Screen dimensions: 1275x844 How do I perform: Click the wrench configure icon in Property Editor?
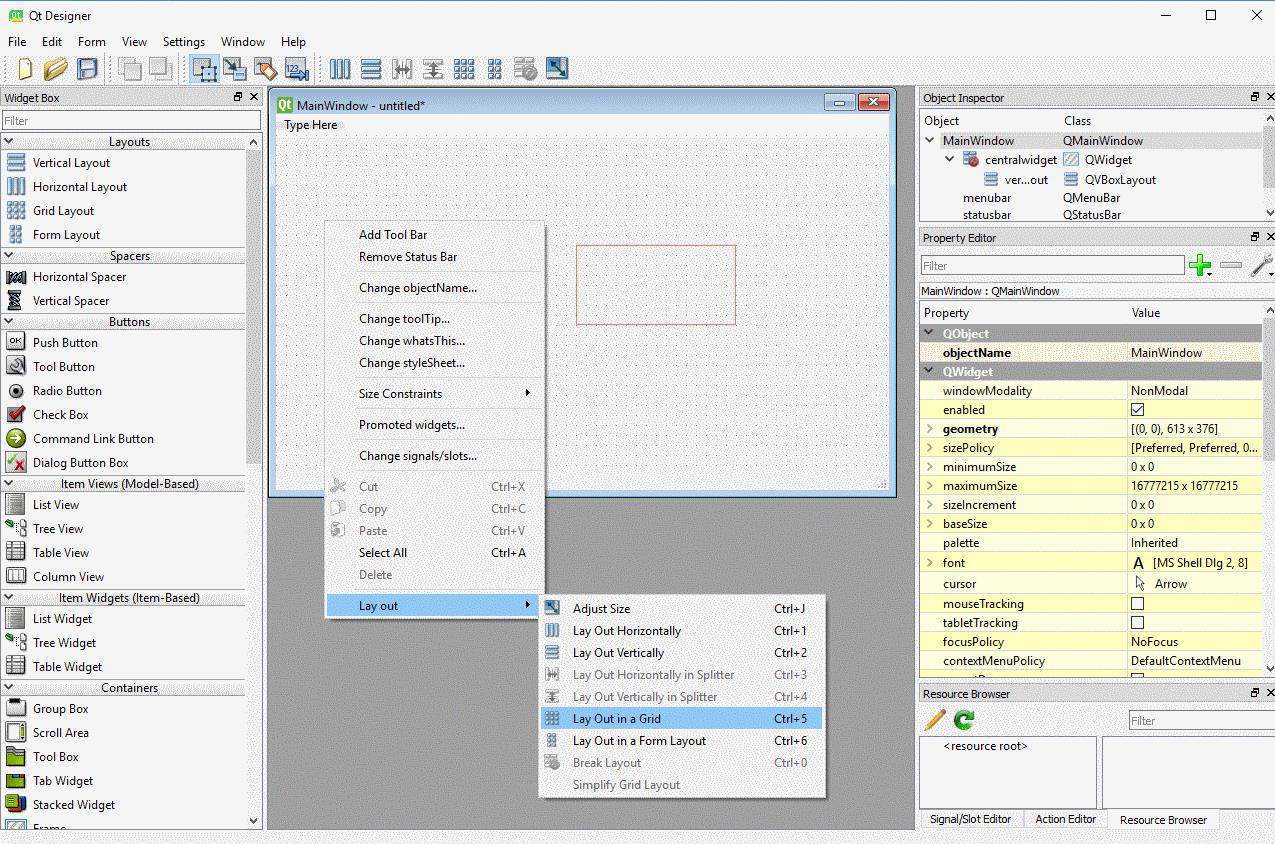click(x=1261, y=265)
